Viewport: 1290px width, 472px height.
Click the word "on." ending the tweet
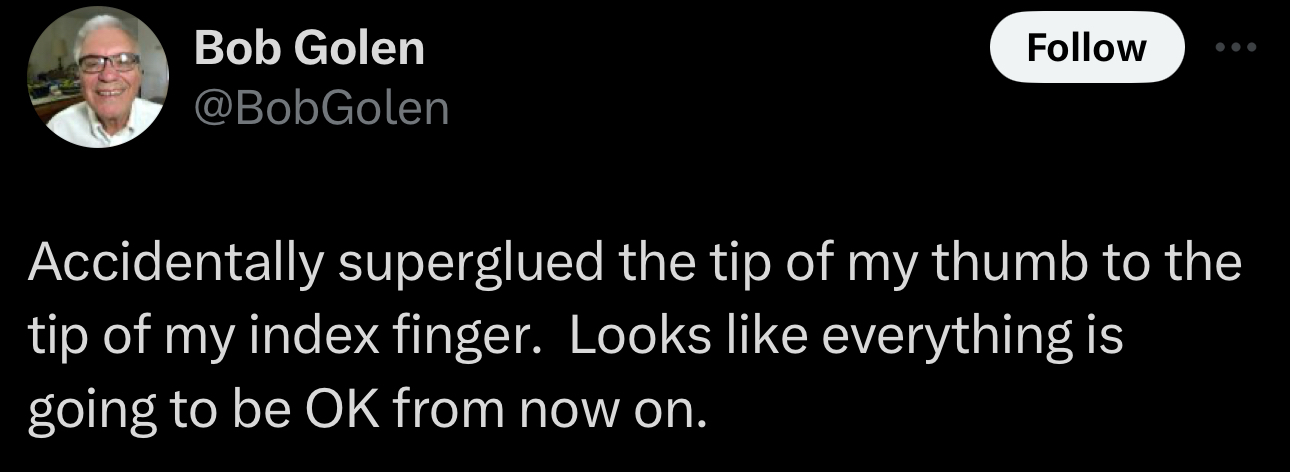pyautogui.click(x=681, y=411)
